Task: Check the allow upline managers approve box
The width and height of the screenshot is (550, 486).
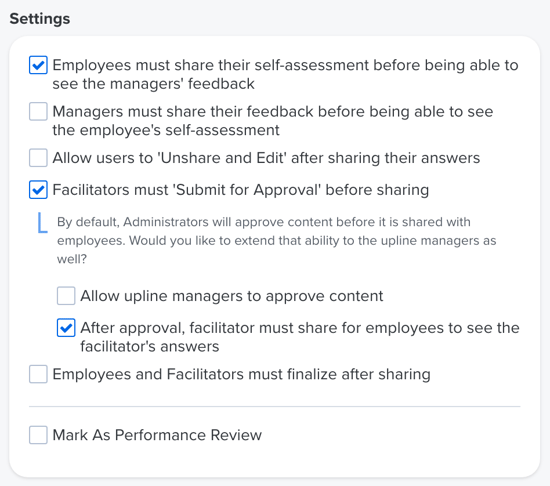Action: pos(66,296)
